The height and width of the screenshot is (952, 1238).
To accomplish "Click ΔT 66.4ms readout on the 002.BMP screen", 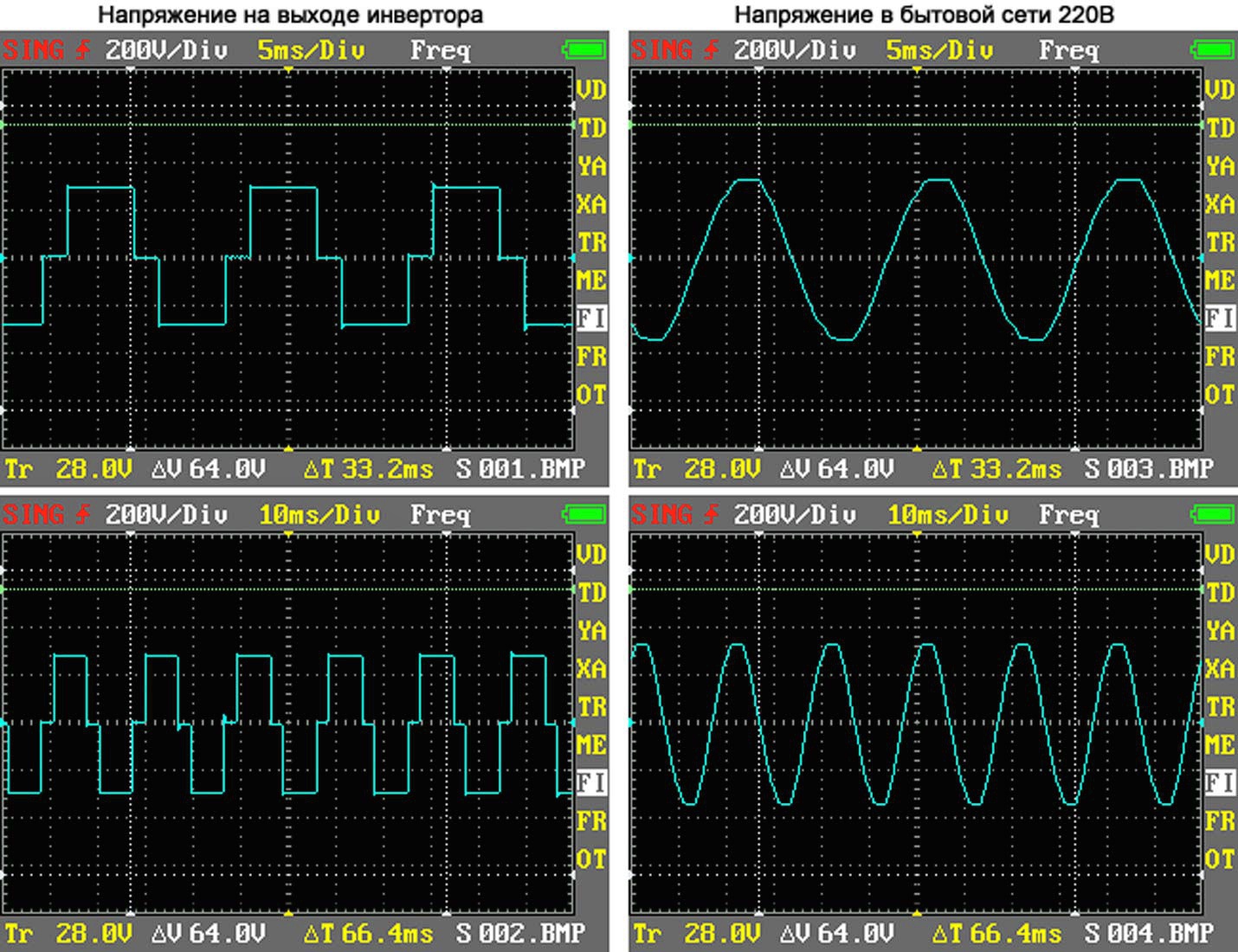I will 368,934.
